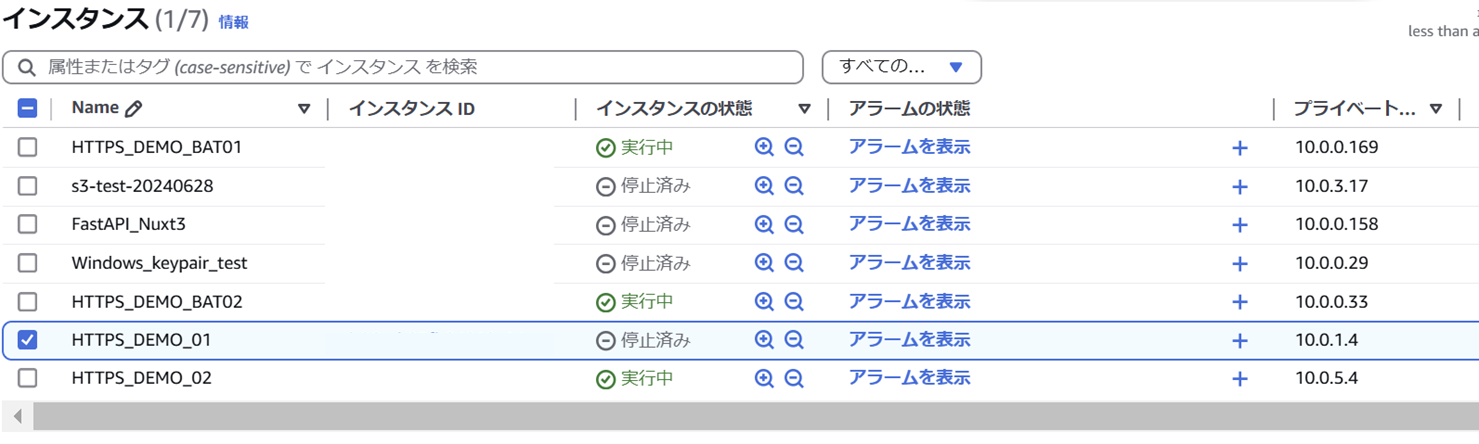Add alarm plus icon for HTTPS_DEMO_BAT01

pos(1239,148)
